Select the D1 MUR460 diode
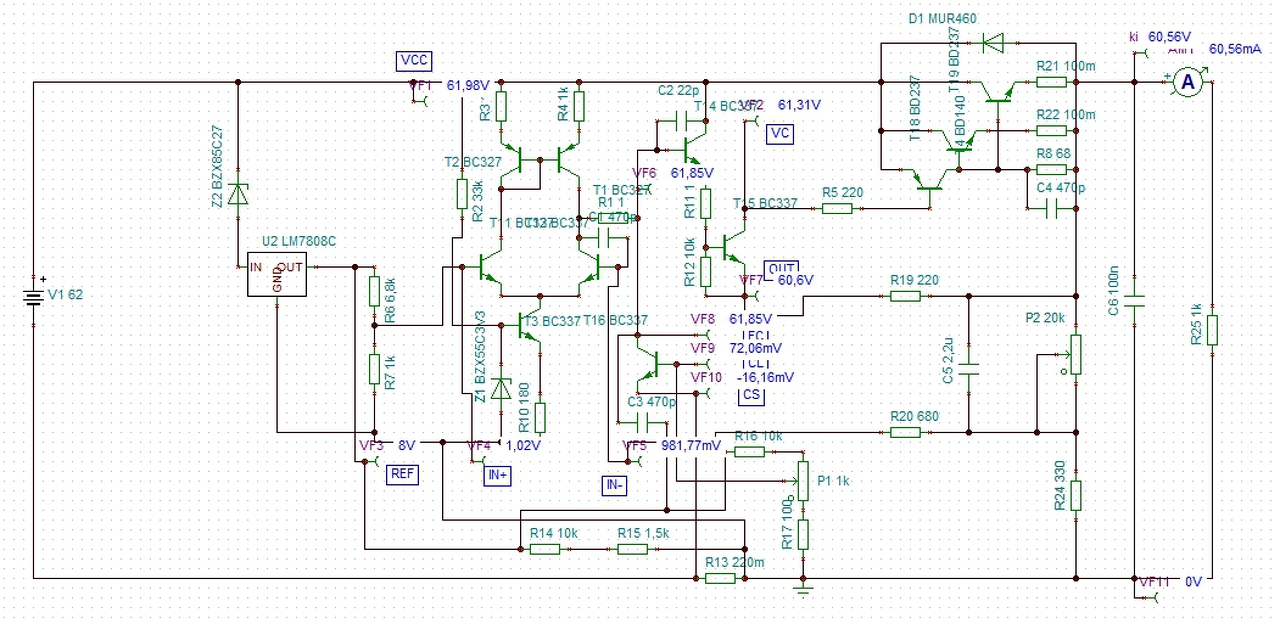This screenshot has width=1280, height=618. pyautogui.click(x=992, y=43)
